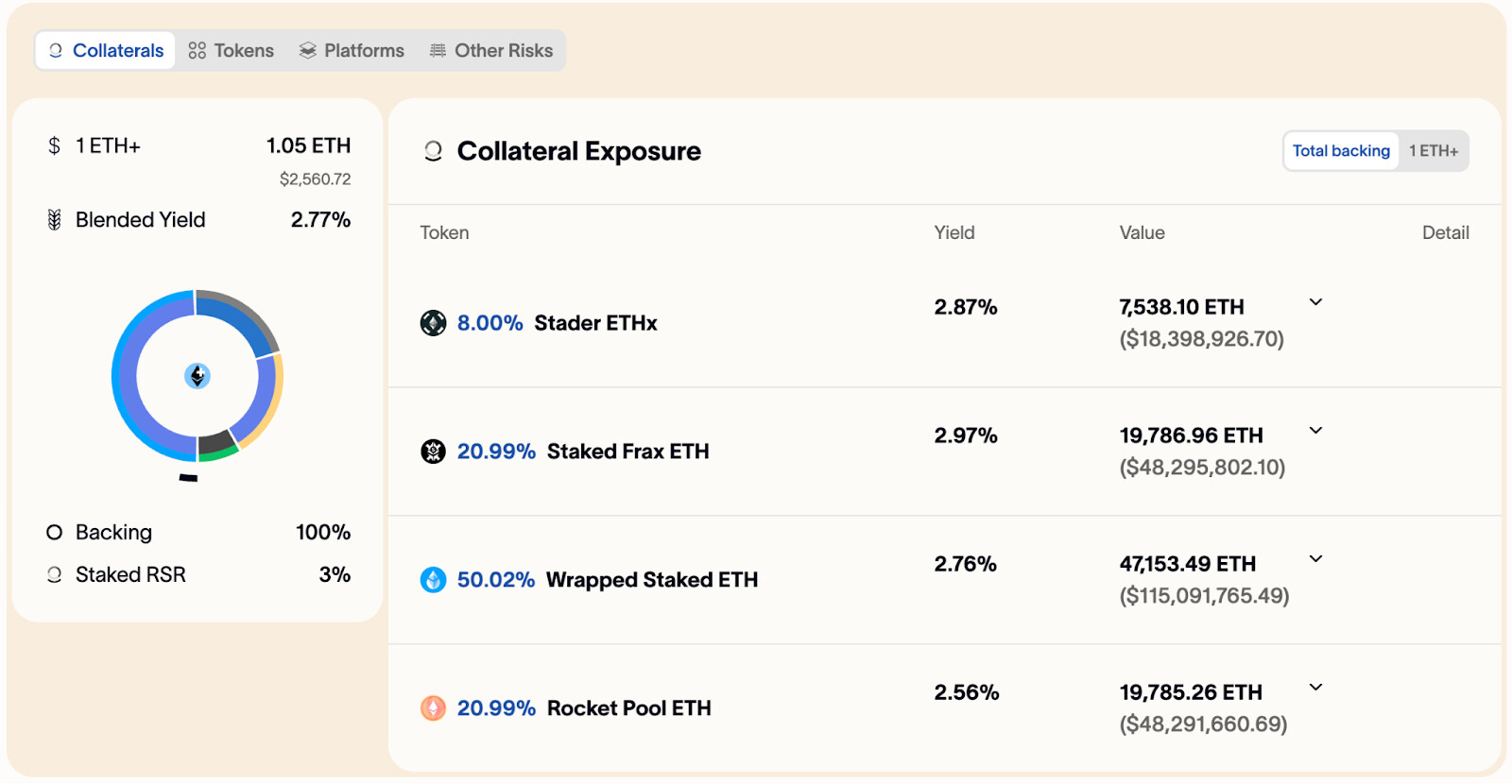Click the 2.56% yield value
Viewport: 1512px width, 784px height.
[967, 692]
